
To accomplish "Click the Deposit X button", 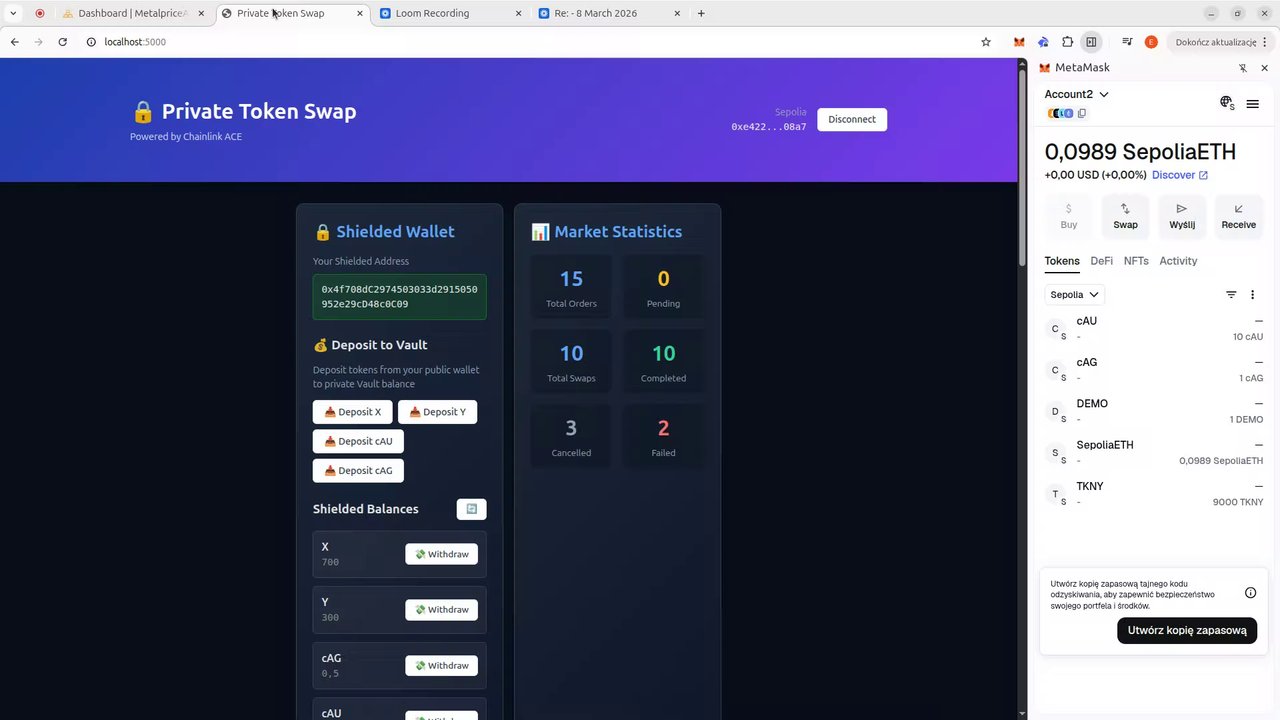I will click(x=352, y=412).
